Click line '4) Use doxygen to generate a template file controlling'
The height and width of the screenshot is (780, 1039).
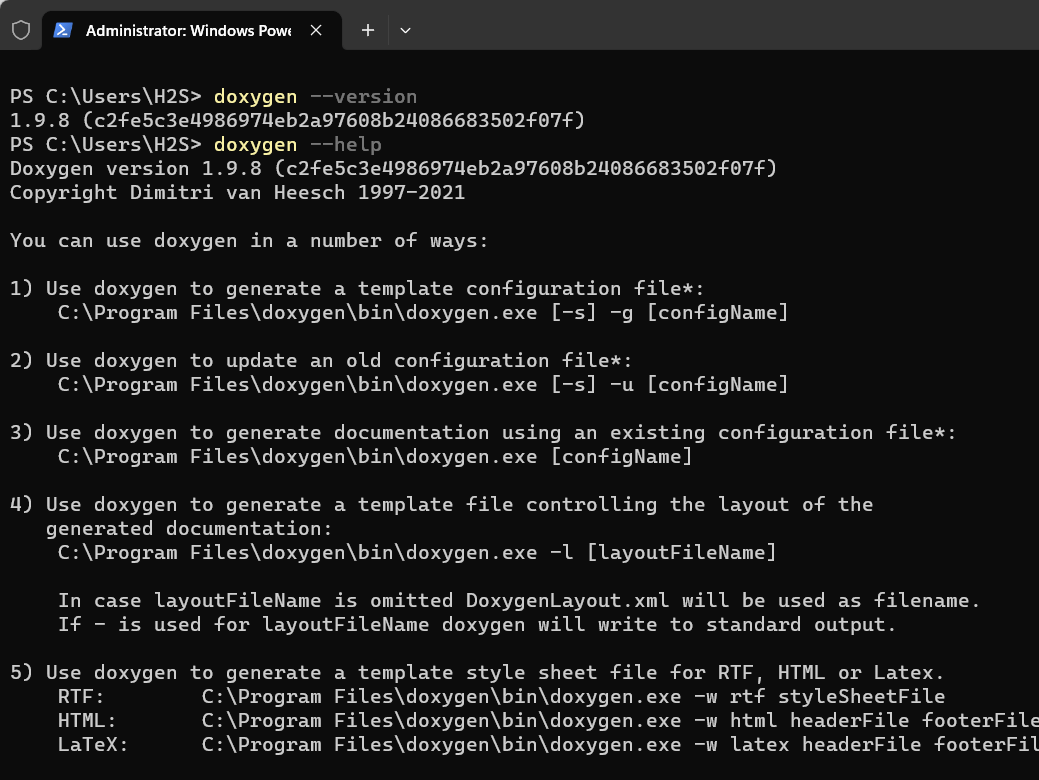[x=441, y=505]
